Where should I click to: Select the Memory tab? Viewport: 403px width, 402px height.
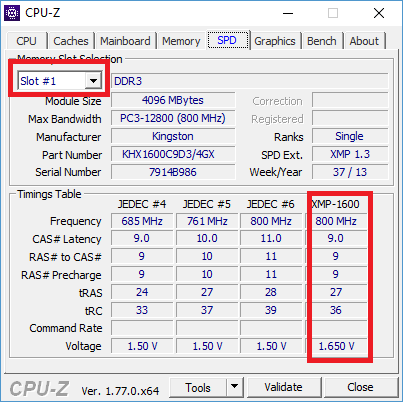[x=181, y=41]
